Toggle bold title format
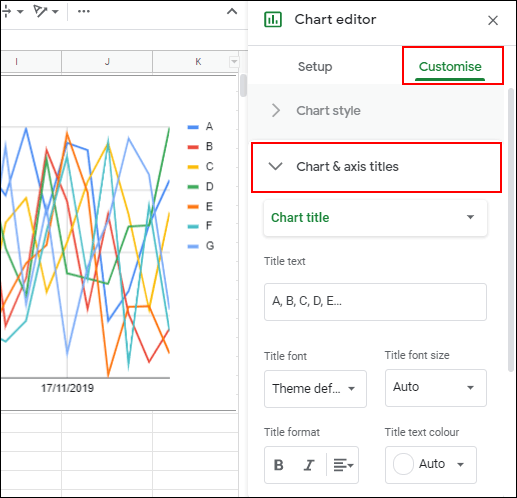 pos(279,465)
